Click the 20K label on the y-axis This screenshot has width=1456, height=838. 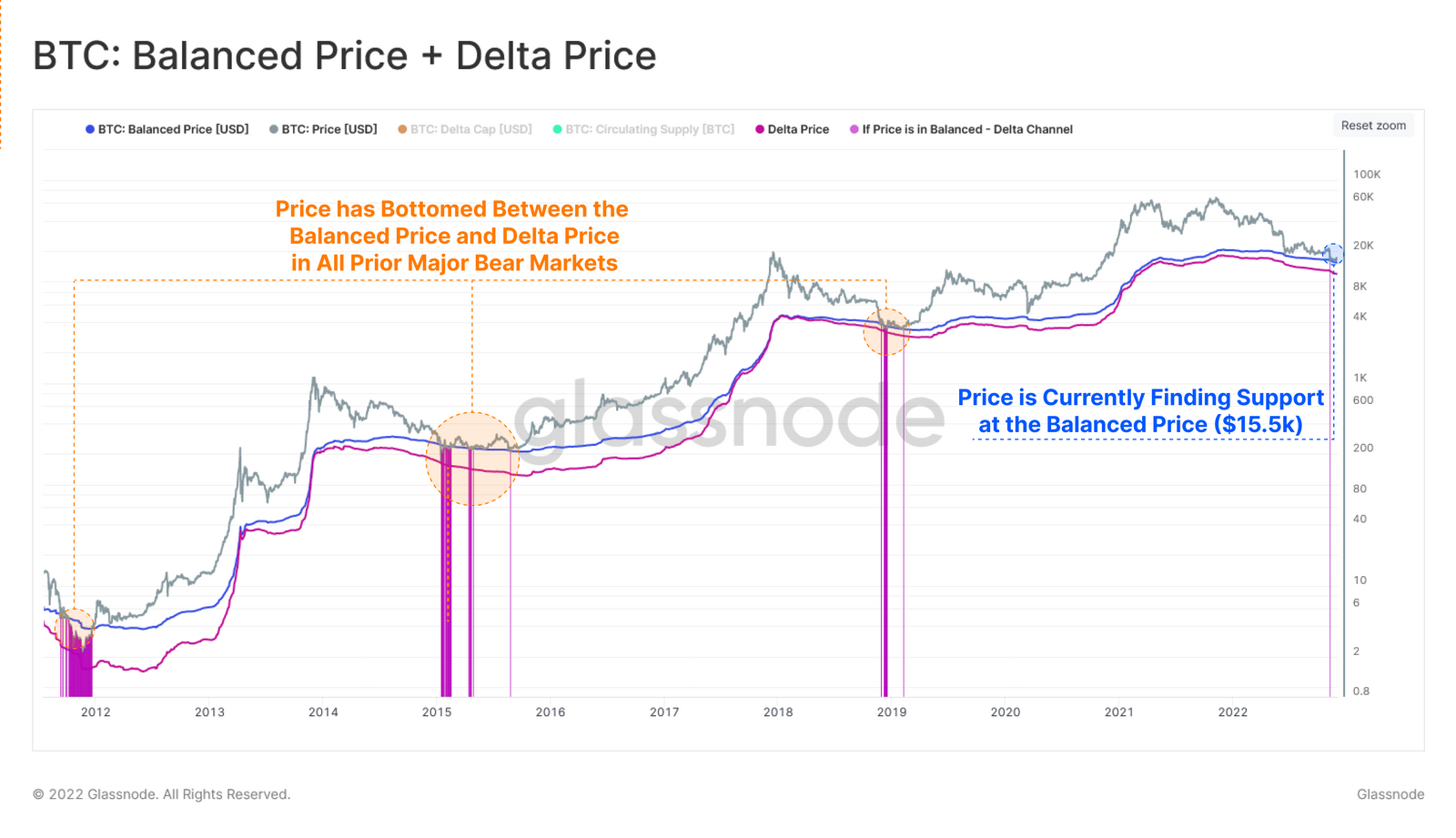click(x=1363, y=245)
